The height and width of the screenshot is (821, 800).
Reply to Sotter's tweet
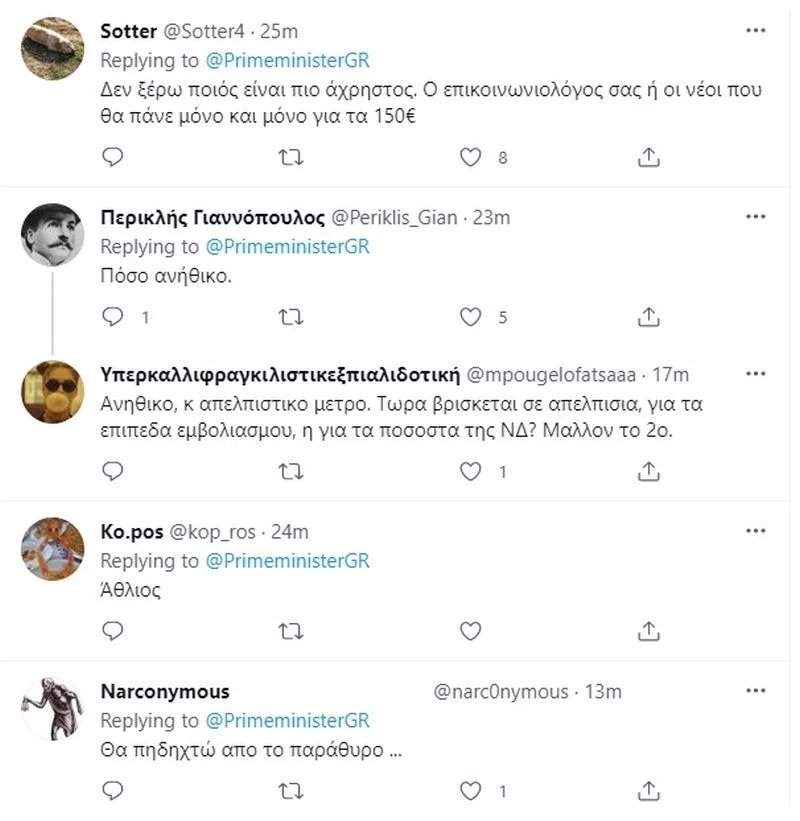coord(114,157)
